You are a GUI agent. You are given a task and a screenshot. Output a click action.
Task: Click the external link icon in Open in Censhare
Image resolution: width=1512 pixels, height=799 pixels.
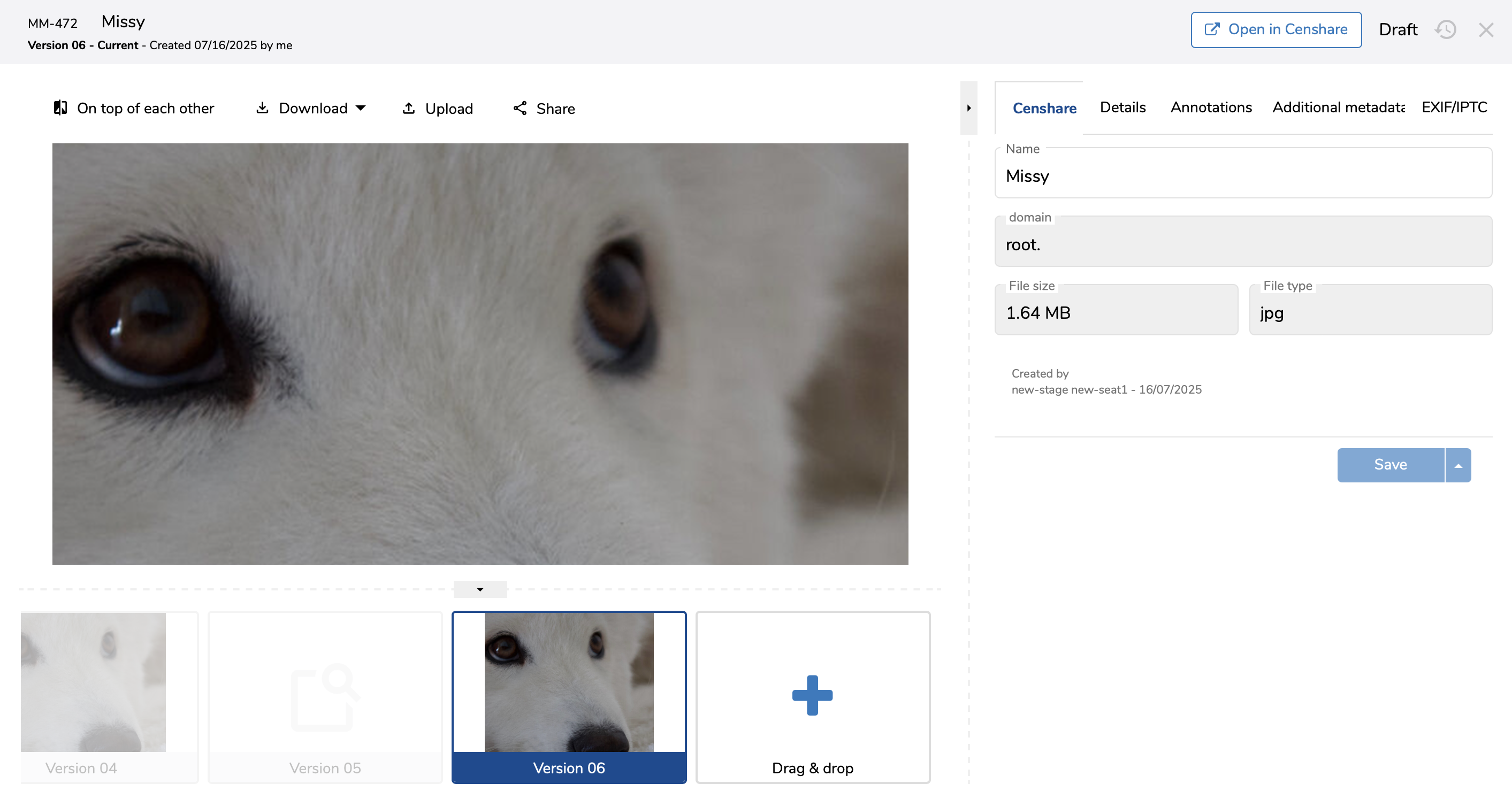tap(1212, 29)
